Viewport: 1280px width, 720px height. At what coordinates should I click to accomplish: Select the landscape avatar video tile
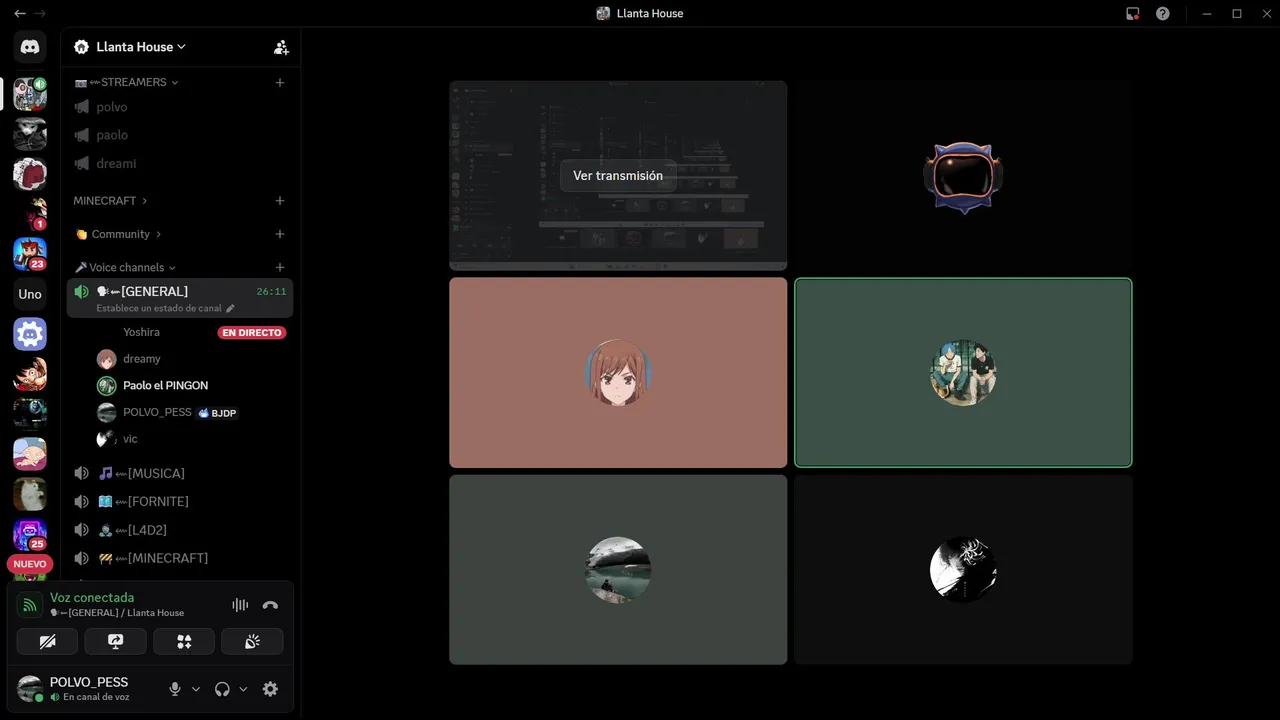(618, 570)
